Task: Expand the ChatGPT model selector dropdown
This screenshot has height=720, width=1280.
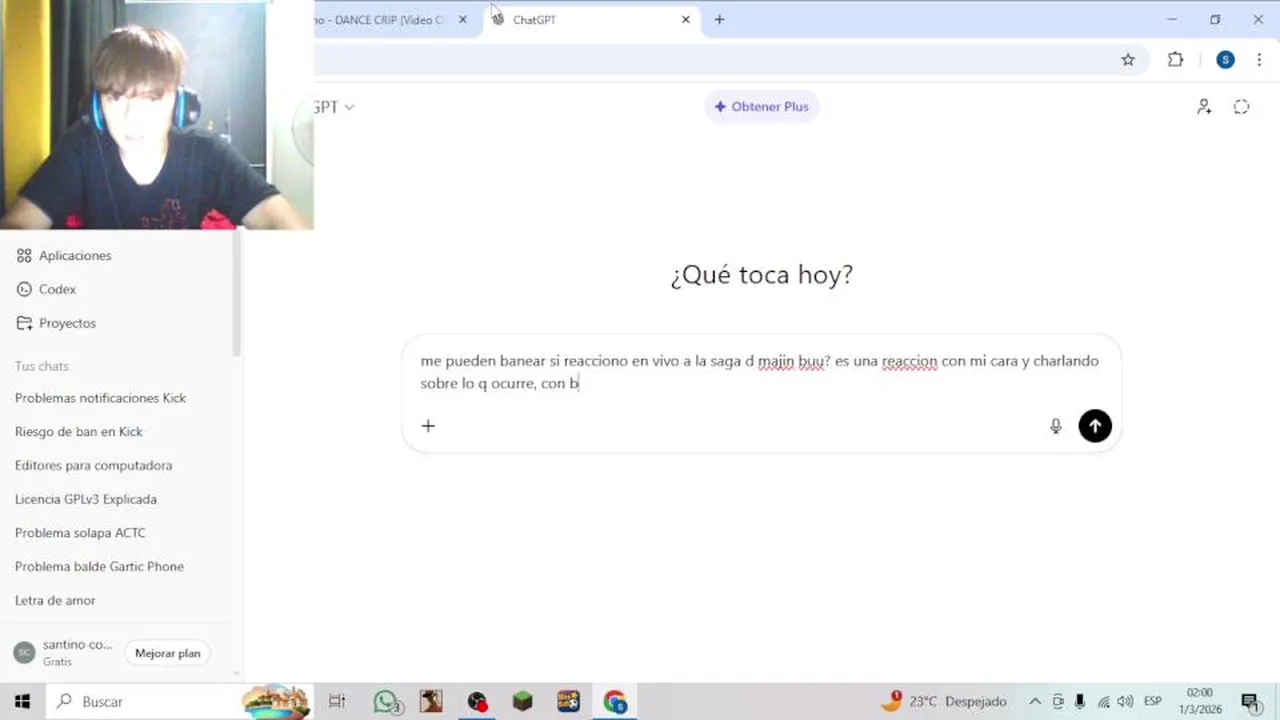Action: tap(334, 107)
